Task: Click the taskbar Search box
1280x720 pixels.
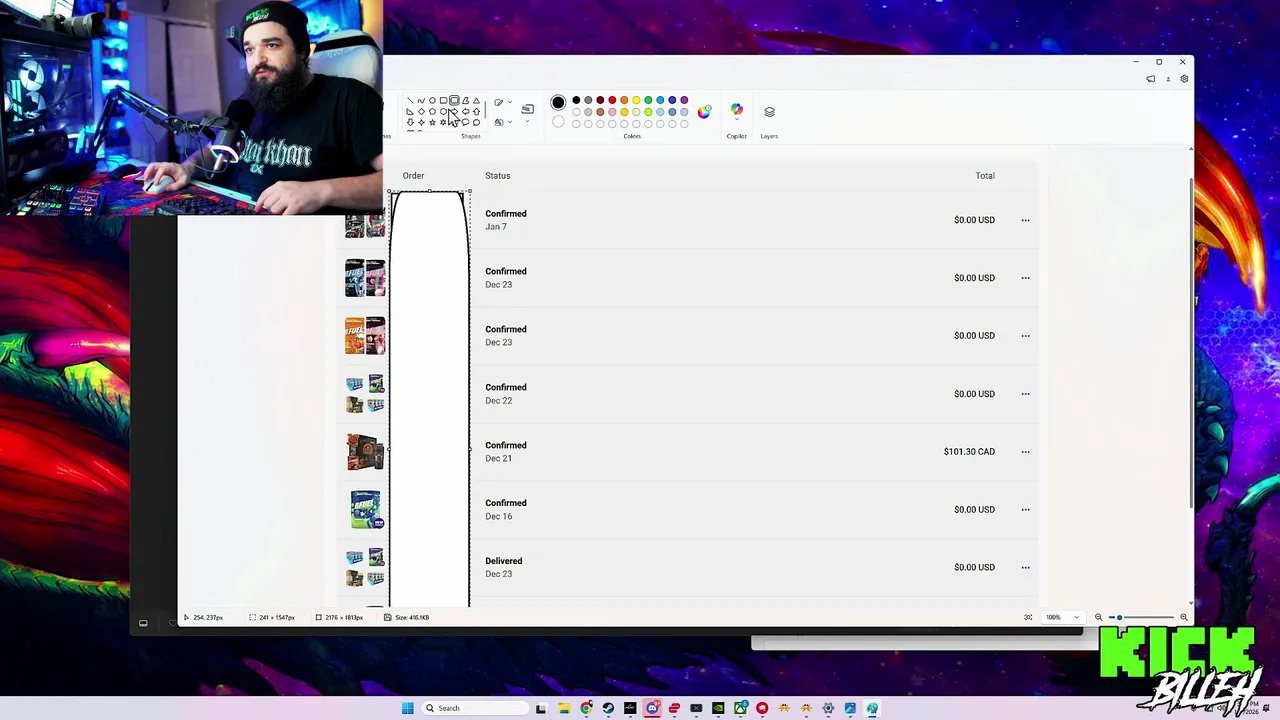Action: (474, 708)
